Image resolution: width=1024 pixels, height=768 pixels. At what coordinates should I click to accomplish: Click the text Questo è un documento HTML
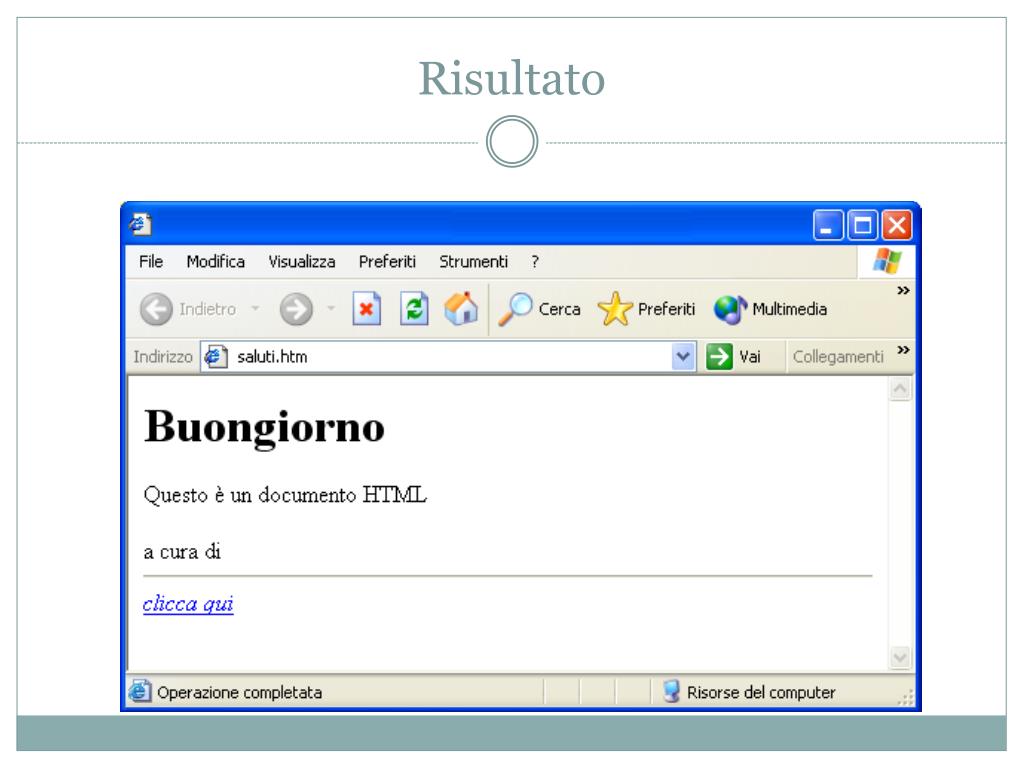coord(285,495)
